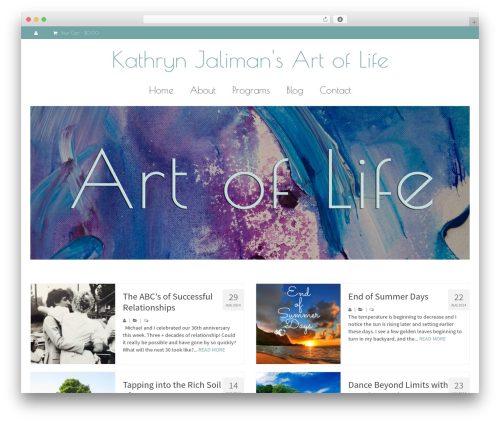Open the shopping cart icon
Viewport: 500px width, 423px height.
pyautogui.click(x=55, y=33)
